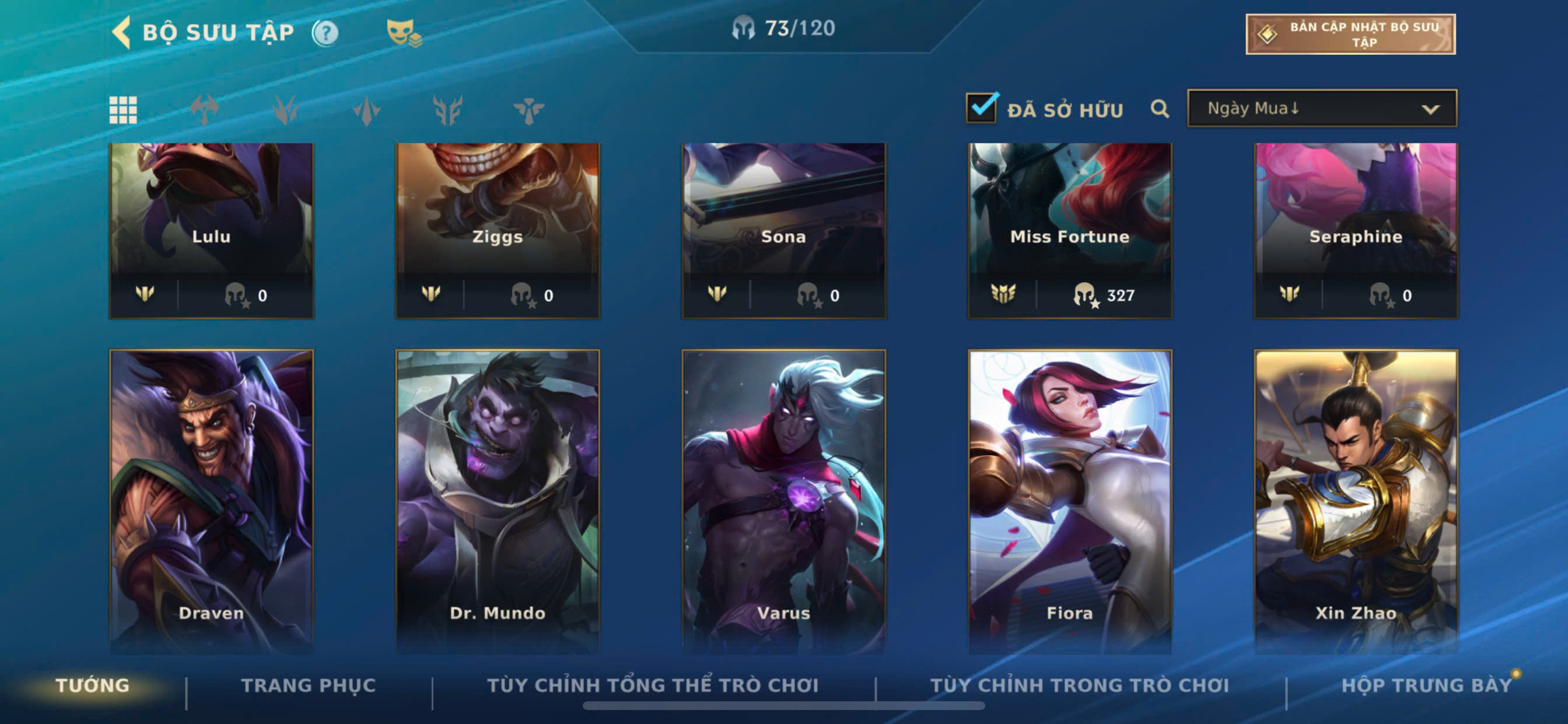Filter champions by the third role icon

pyautogui.click(x=366, y=110)
